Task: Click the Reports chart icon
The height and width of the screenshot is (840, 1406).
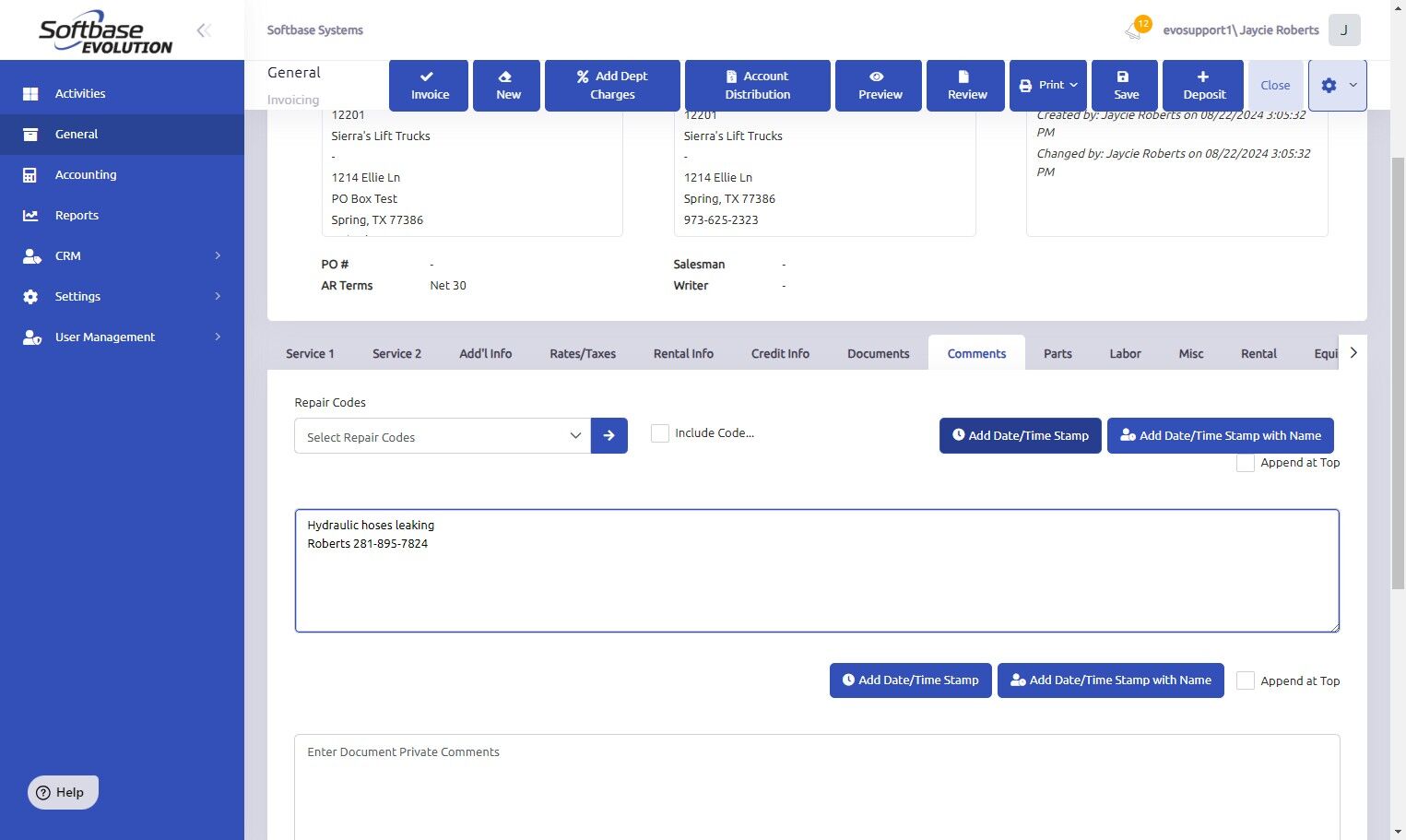Action: click(x=30, y=216)
